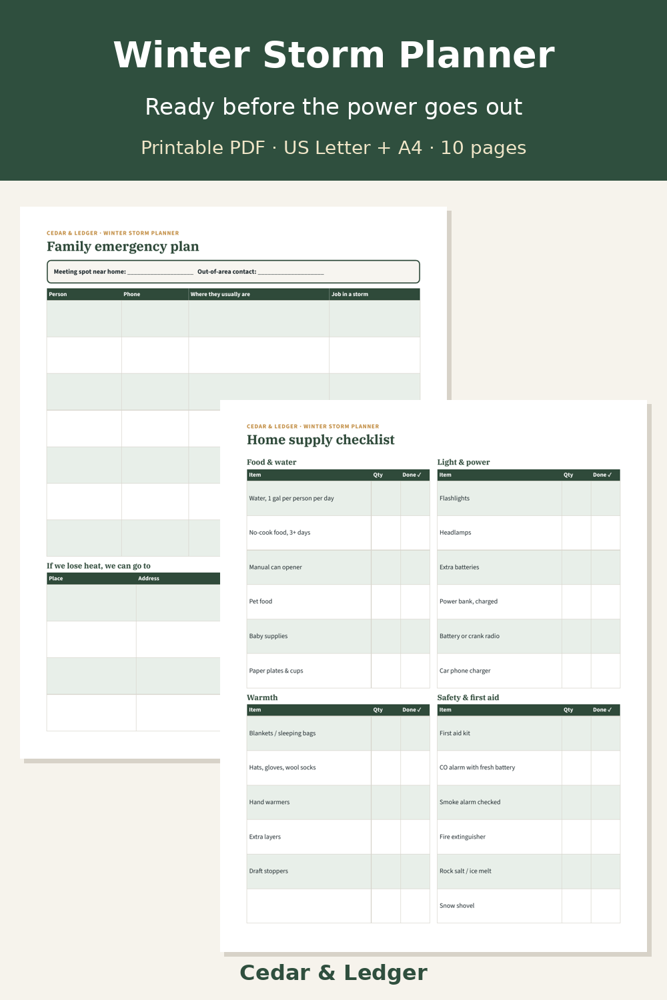Click the 'Flashlights' item
The image size is (667, 1000).
tap(454, 499)
